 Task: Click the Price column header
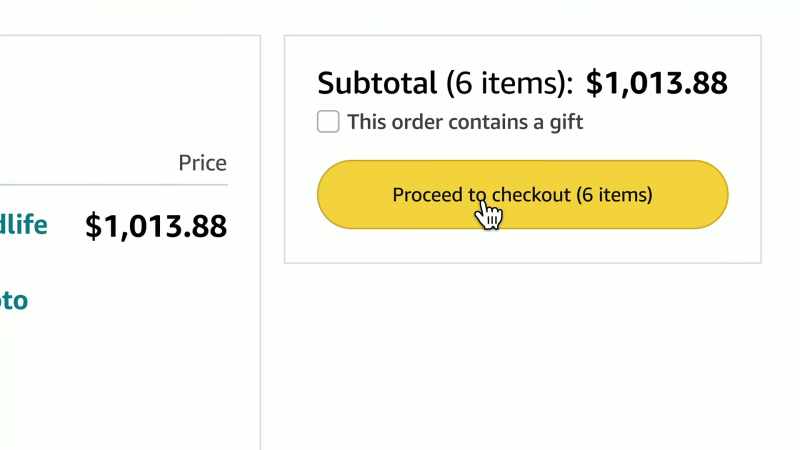[203, 163]
